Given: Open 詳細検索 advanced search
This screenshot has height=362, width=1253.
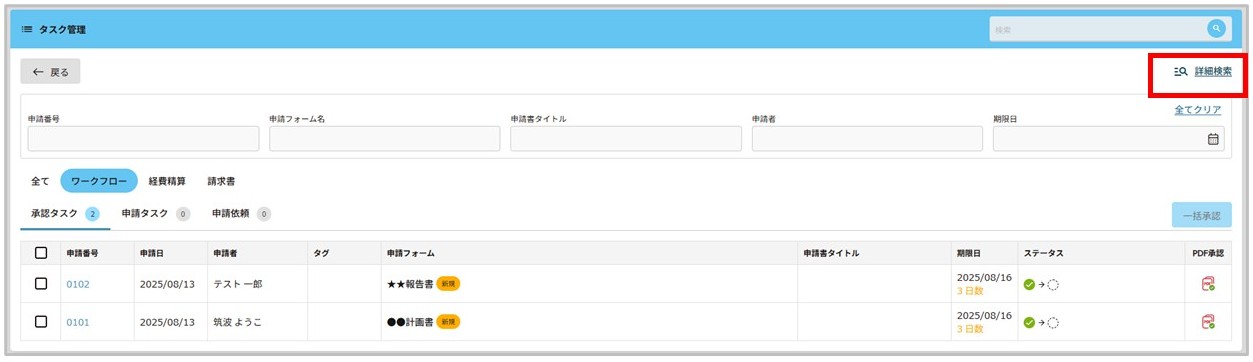Looking at the screenshot, I should click(1203, 72).
